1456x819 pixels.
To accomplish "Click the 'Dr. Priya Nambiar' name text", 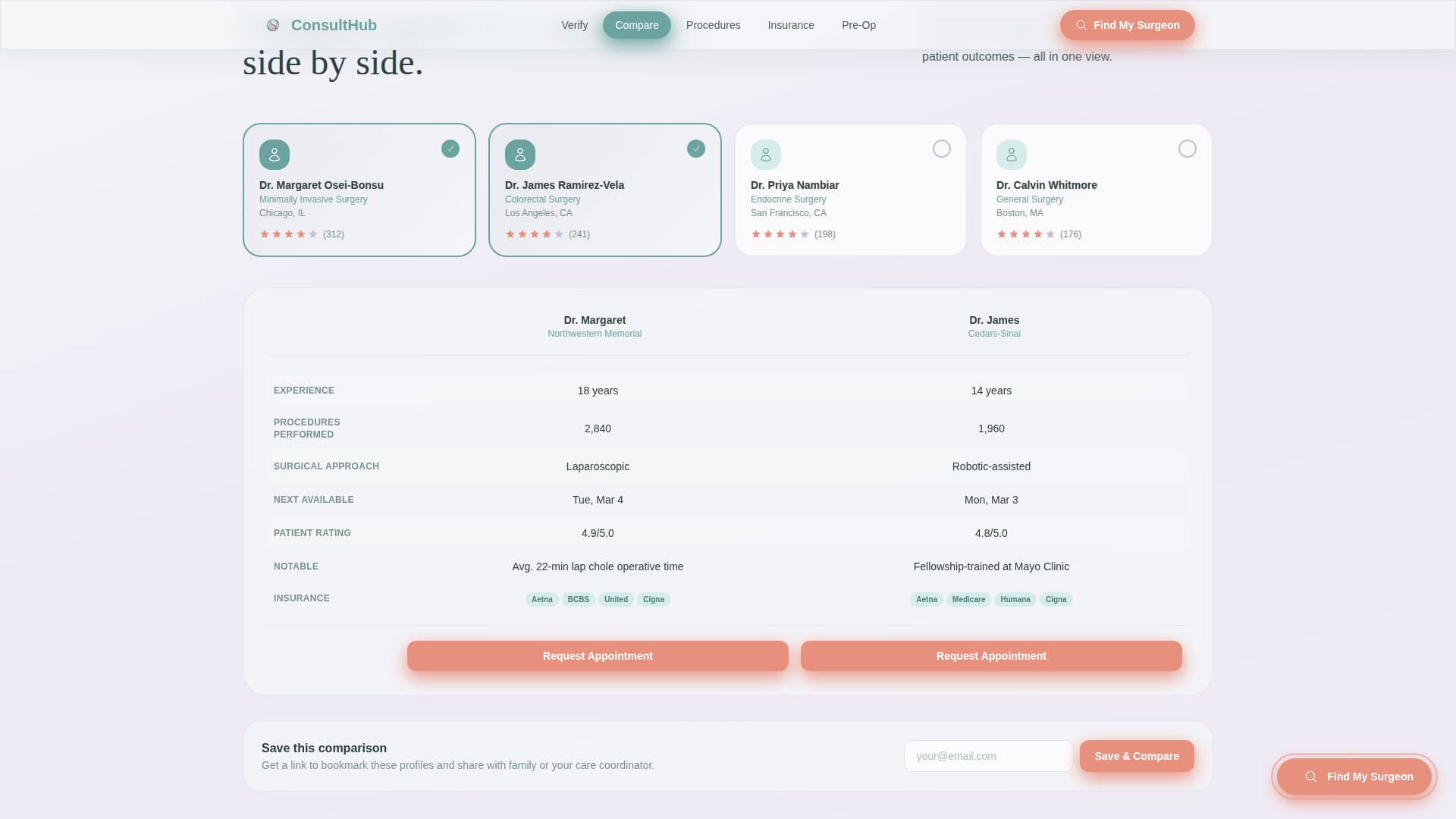I will [x=795, y=185].
